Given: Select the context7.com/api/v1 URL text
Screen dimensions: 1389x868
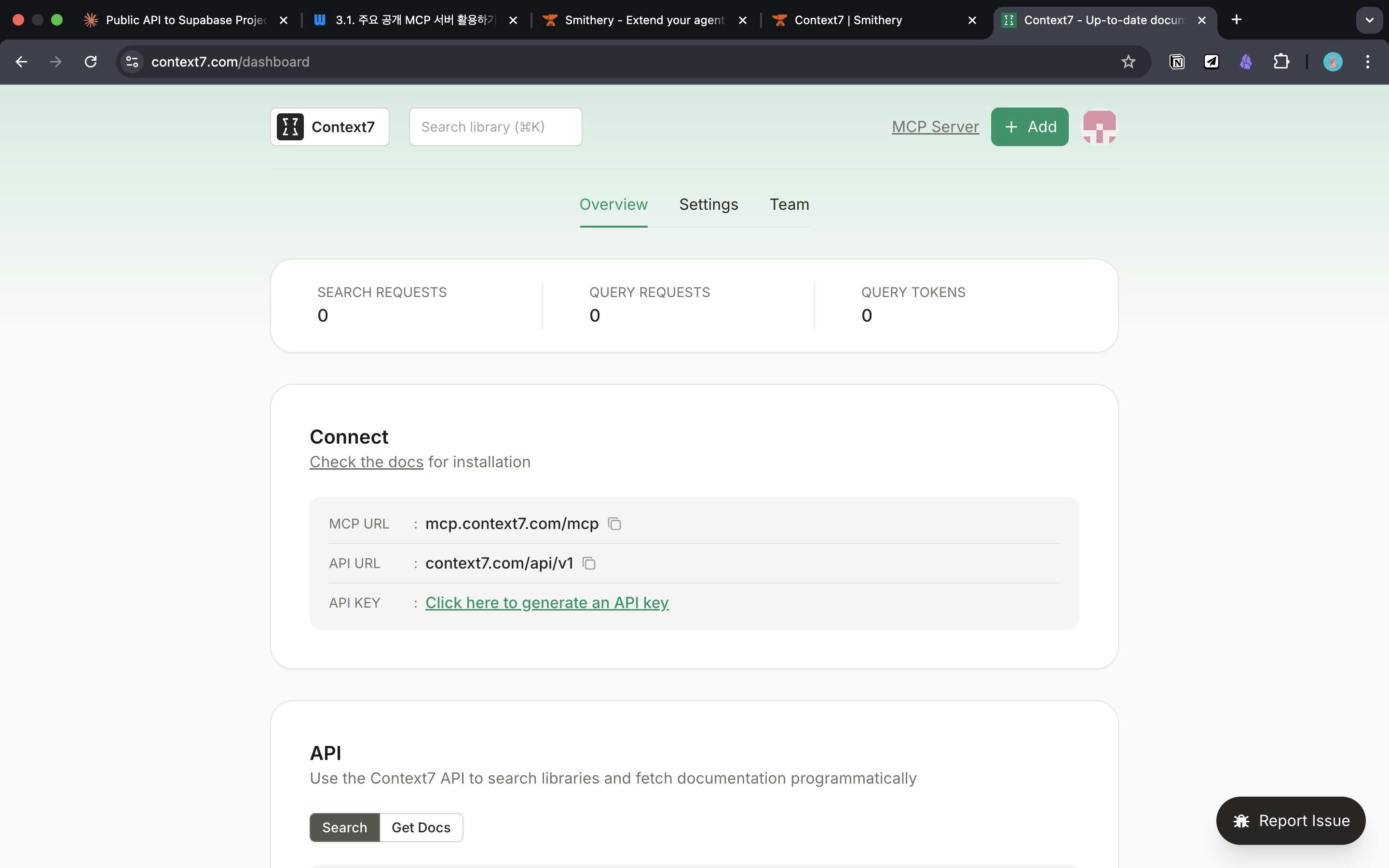Looking at the screenshot, I should (x=499, y=563).
